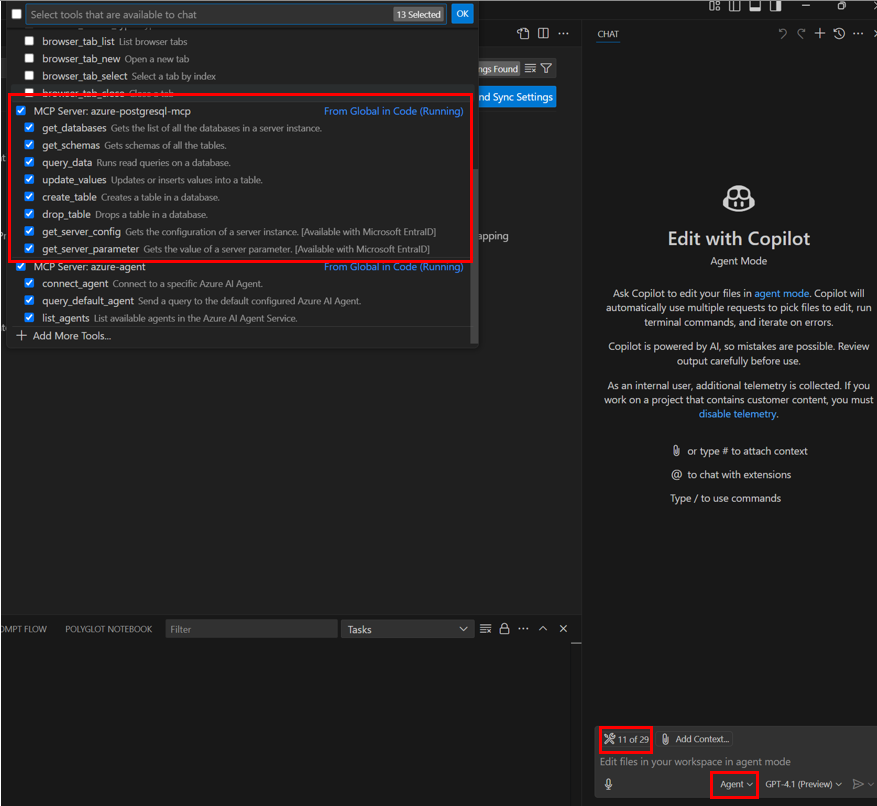Viewport: 877px width, 806px height.
Task: Open a new chat with the plus icon
Action: coord(819,33)
